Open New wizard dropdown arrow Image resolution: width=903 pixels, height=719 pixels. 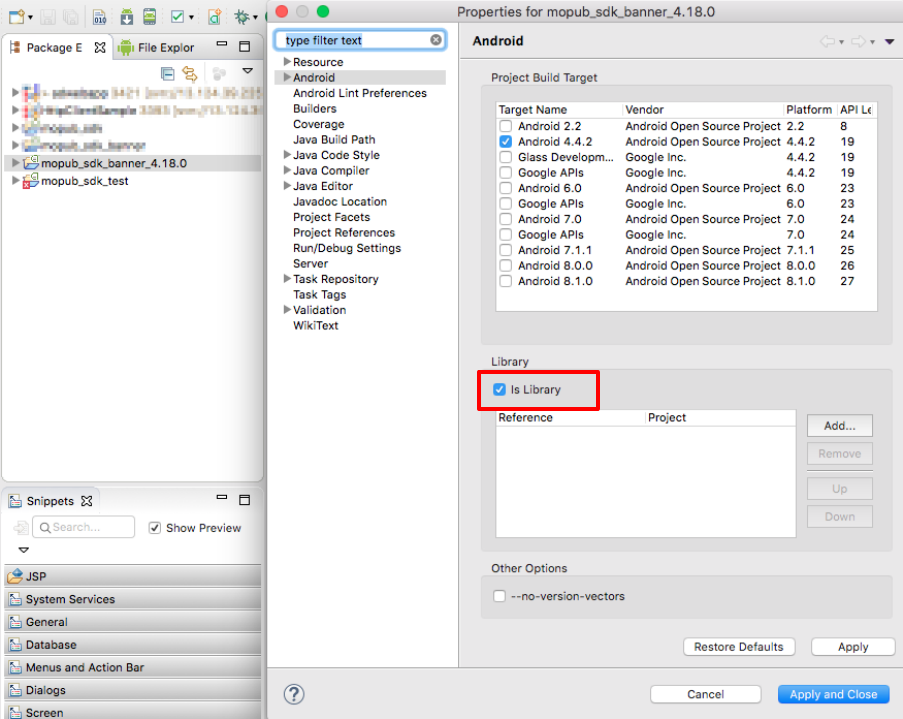point(31,18)
